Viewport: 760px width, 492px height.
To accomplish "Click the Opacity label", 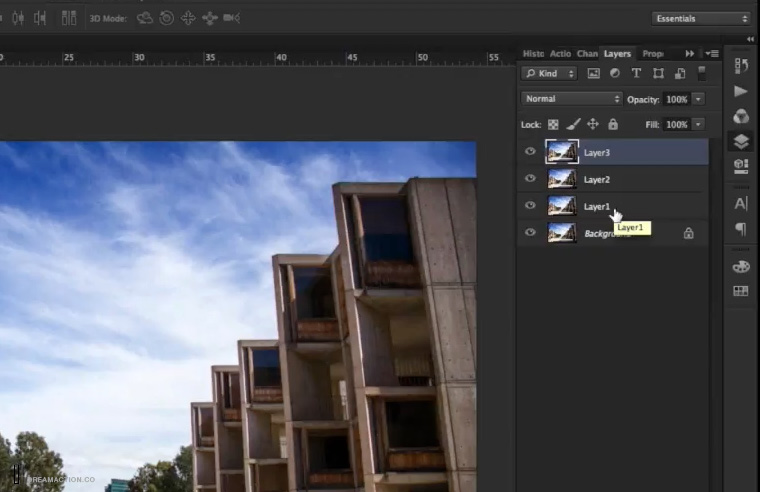I will tap(643, 100).
